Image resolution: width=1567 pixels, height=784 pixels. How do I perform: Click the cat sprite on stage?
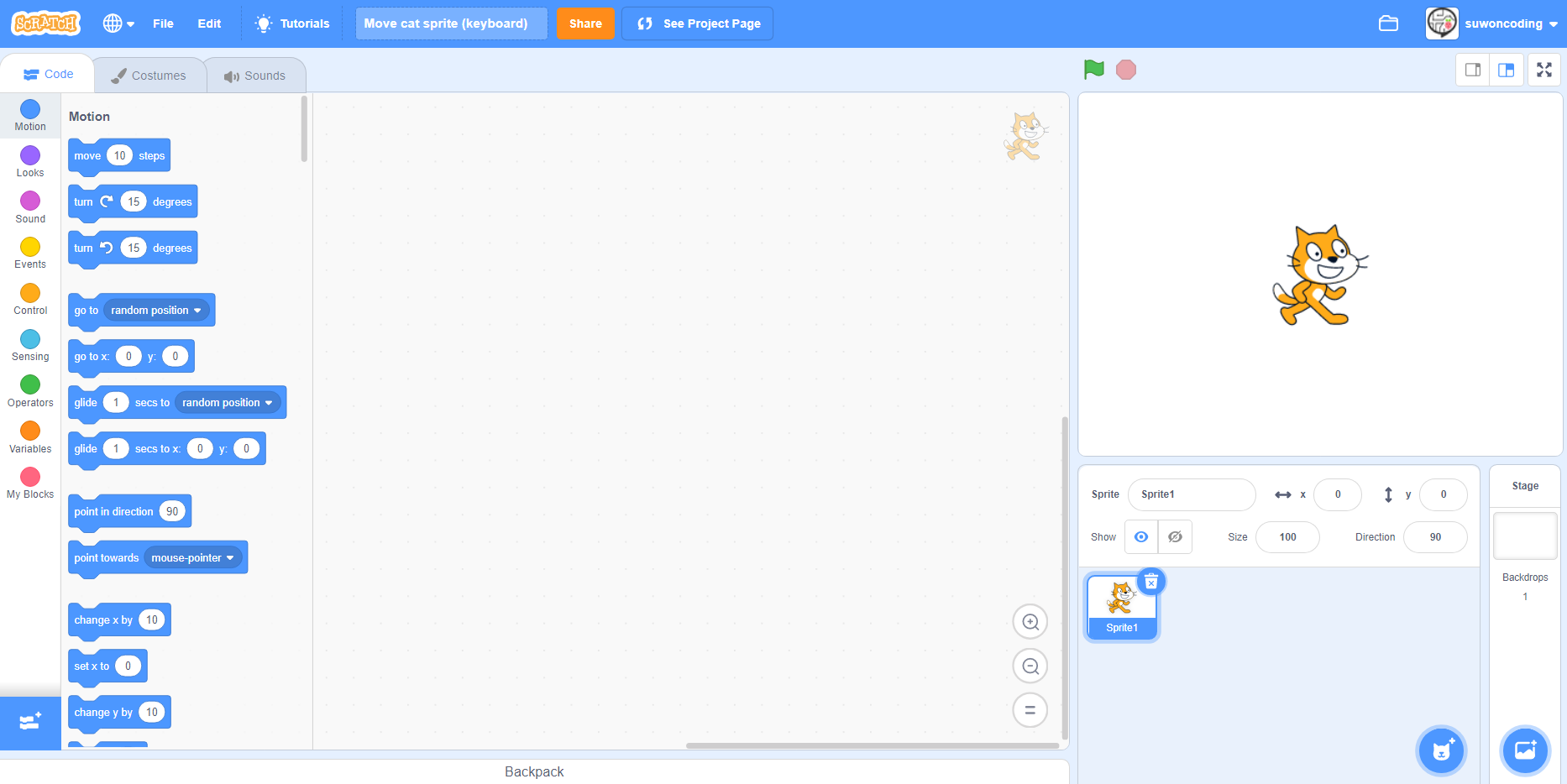click(x=1318, y=274)
